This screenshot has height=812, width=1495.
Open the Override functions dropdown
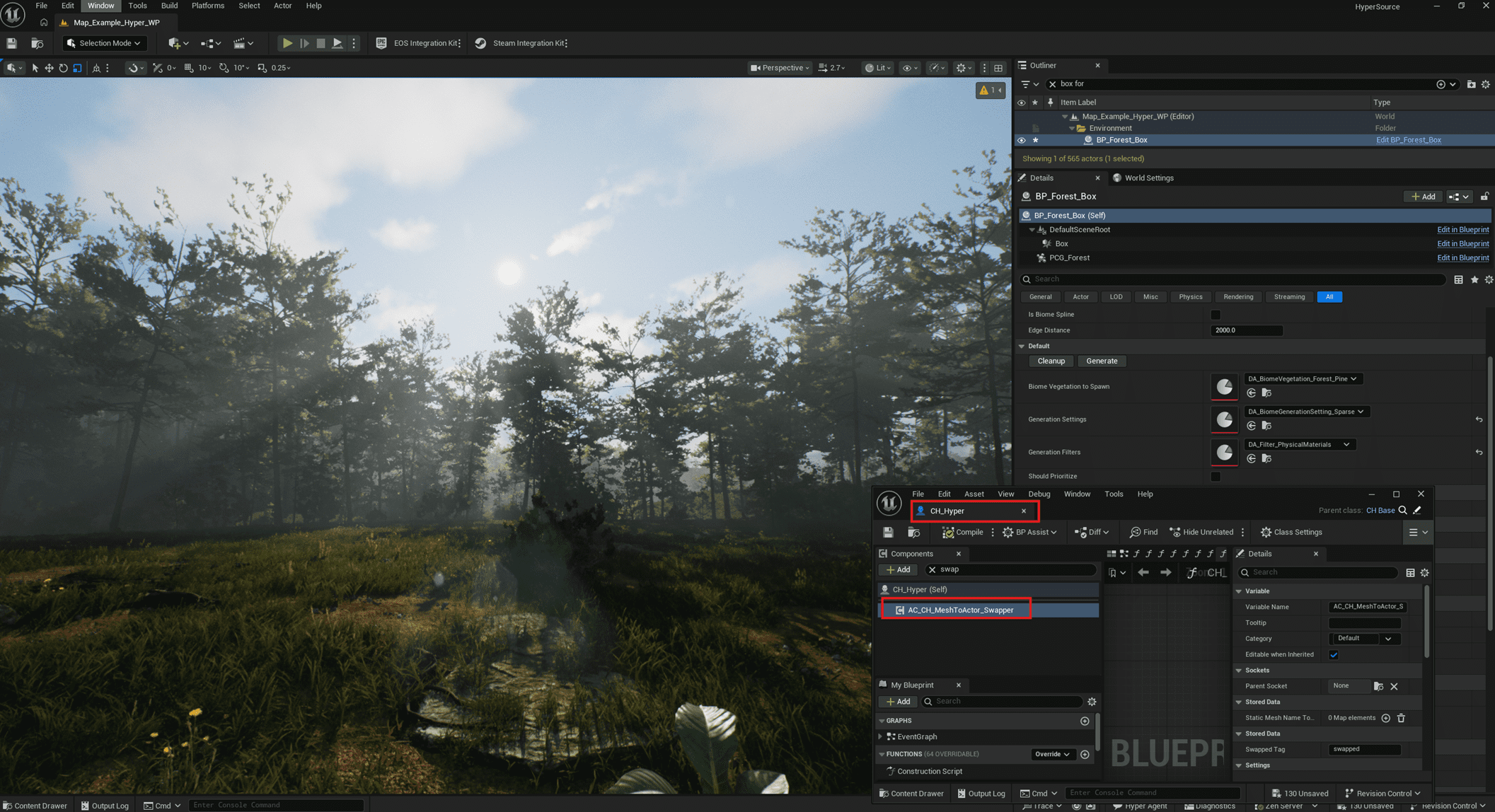[x=1052, y=755]
